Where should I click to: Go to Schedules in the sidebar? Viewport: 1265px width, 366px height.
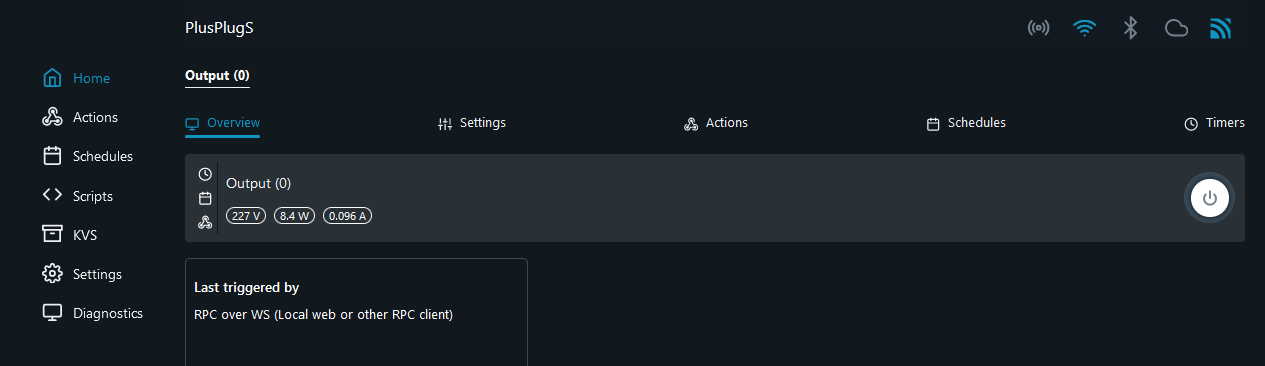pyautogui.click(x=88, y=156)
